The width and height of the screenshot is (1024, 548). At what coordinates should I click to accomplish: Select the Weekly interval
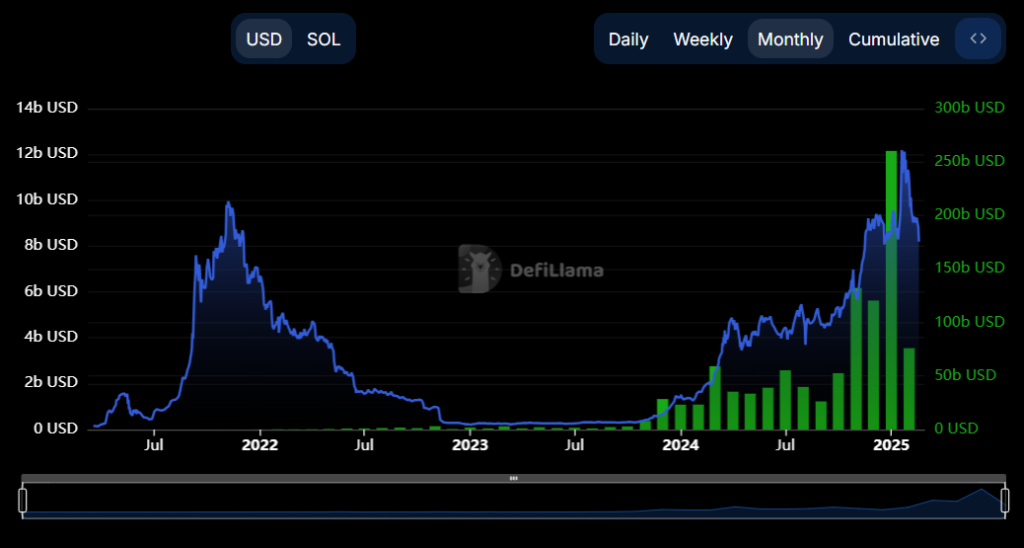point(703,39)
